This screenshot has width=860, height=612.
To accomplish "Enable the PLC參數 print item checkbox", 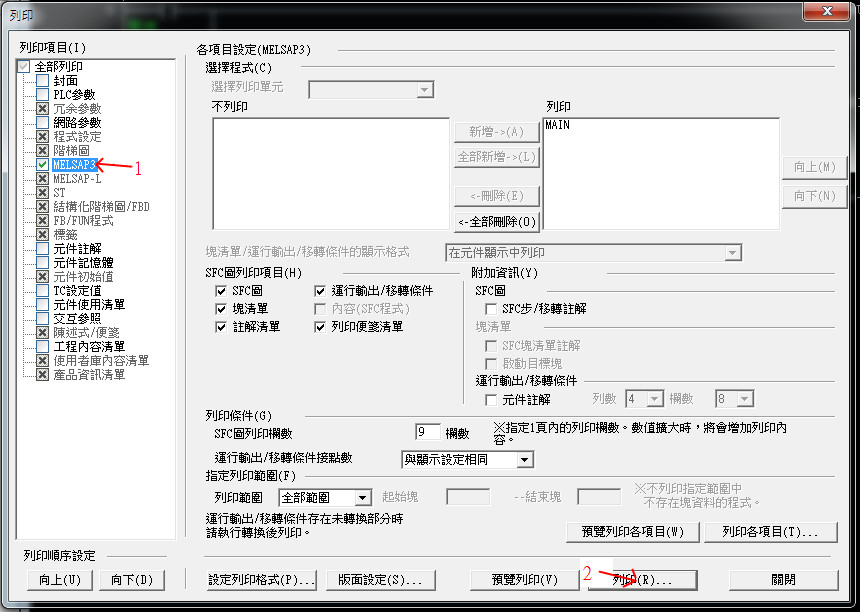I will click(42, 94).
